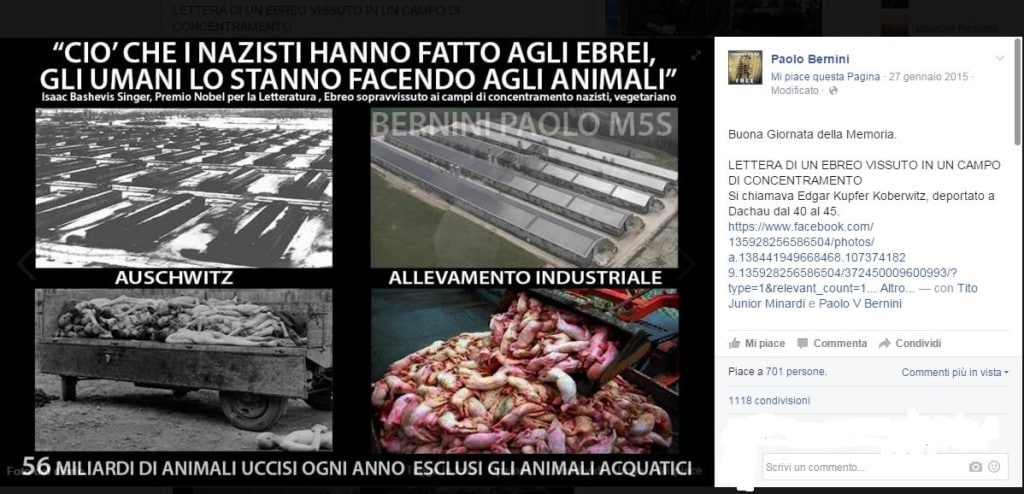Open the emoji smiley picker

point(994,467)
